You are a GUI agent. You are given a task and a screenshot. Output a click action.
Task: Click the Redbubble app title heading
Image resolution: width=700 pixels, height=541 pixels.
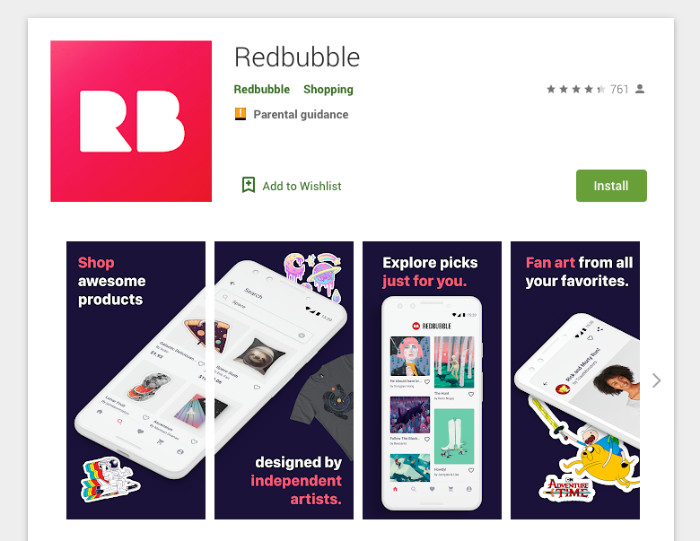point(297,57)
